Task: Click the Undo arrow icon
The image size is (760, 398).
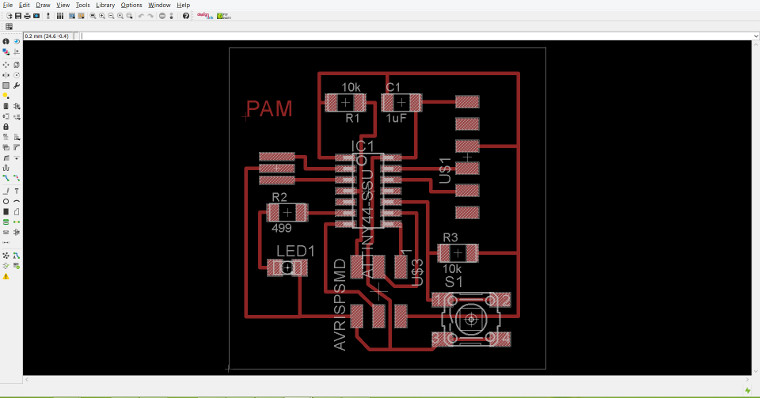Action: click(141, 16)
